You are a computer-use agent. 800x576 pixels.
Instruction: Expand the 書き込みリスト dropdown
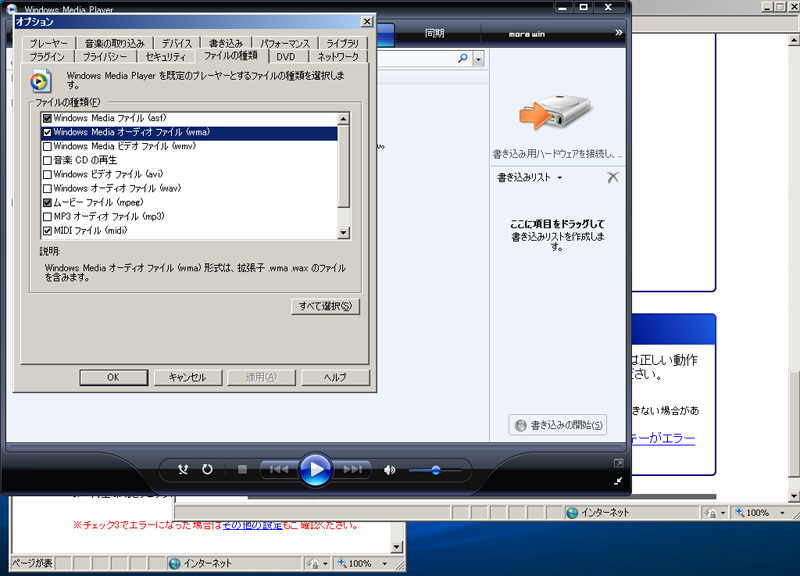point(560,178)
